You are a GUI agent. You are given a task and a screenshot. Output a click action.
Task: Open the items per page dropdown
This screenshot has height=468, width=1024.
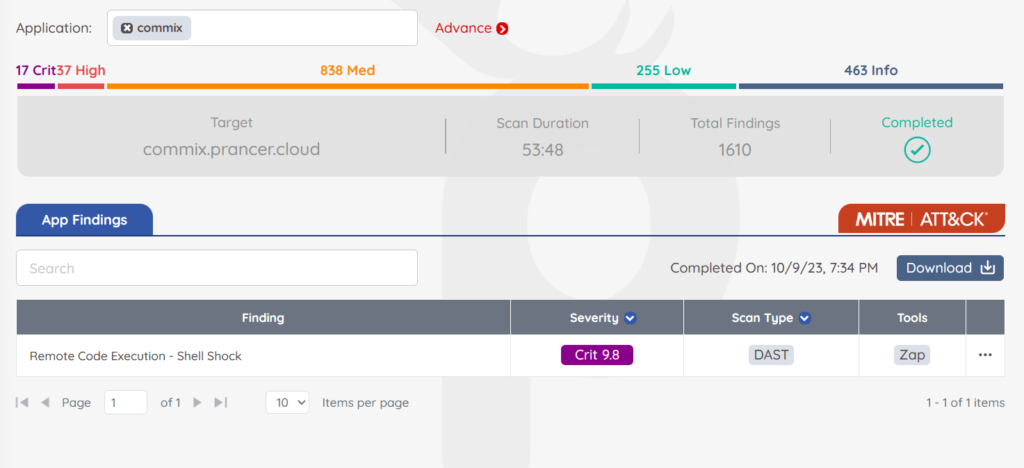pos(287,402)
